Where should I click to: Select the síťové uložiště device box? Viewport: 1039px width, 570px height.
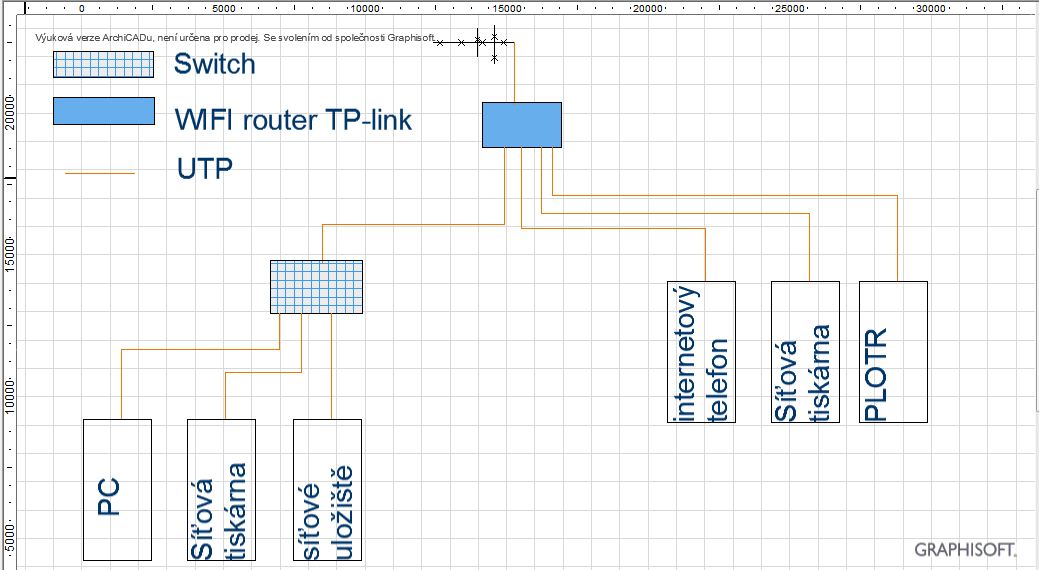[x=327, y=490]
